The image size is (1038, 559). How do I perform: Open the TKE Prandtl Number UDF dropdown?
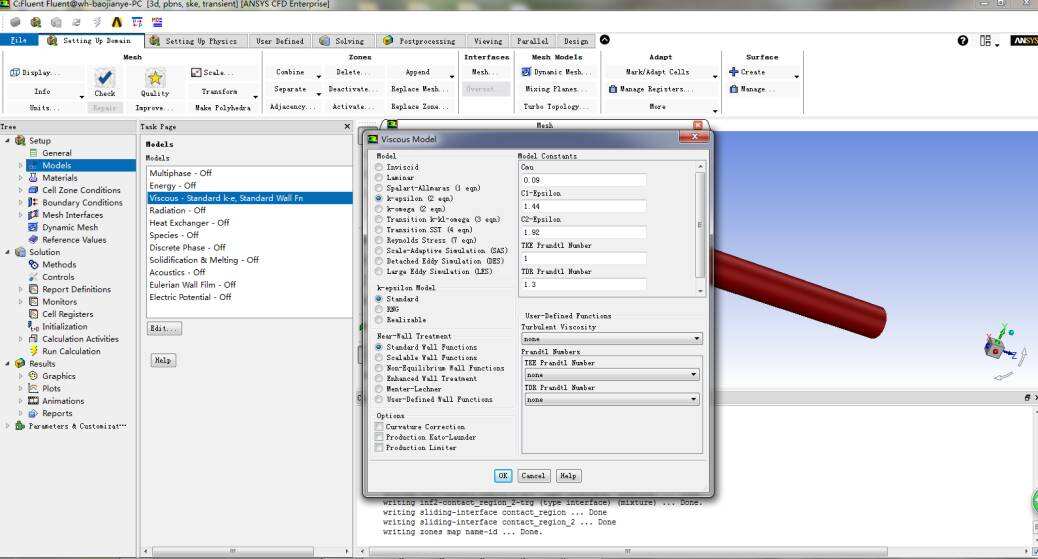[612, 375]
